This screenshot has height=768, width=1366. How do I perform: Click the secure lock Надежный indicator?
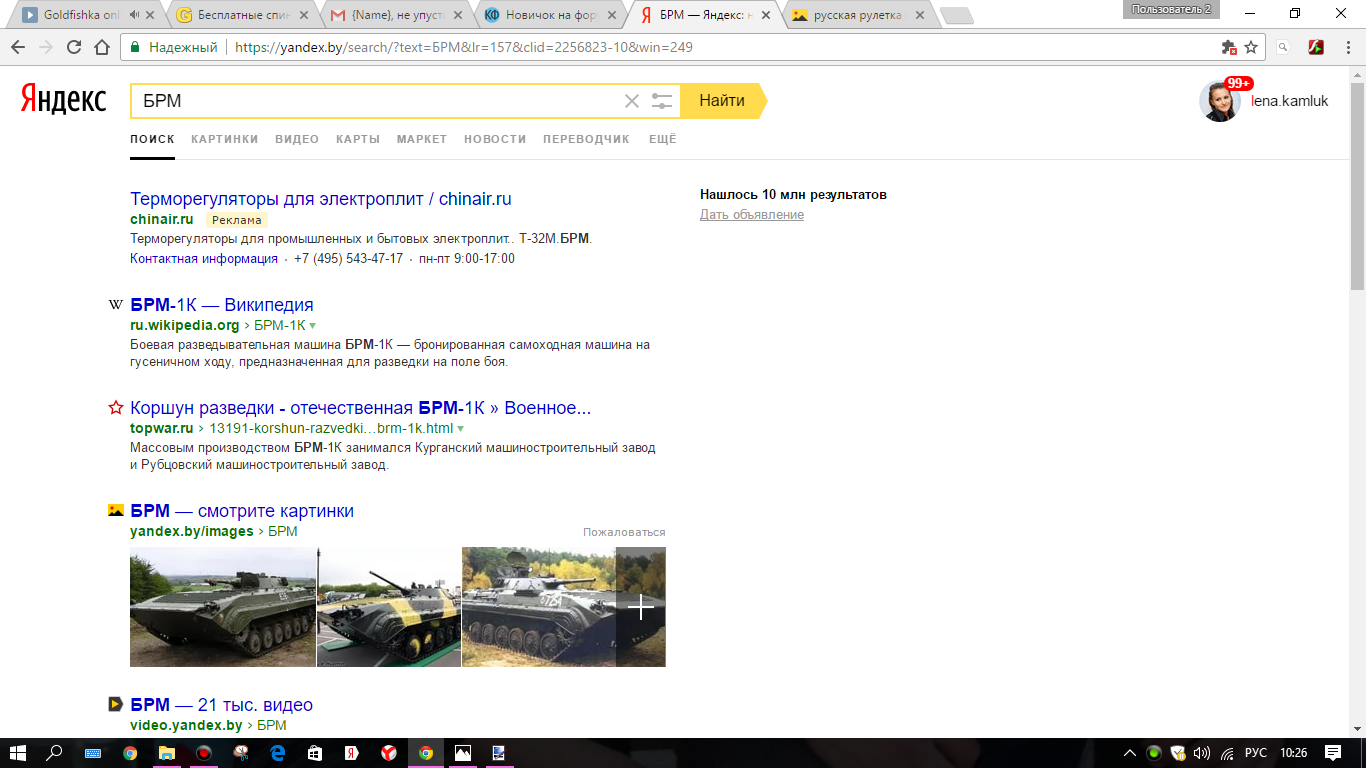tap(174, 47)
